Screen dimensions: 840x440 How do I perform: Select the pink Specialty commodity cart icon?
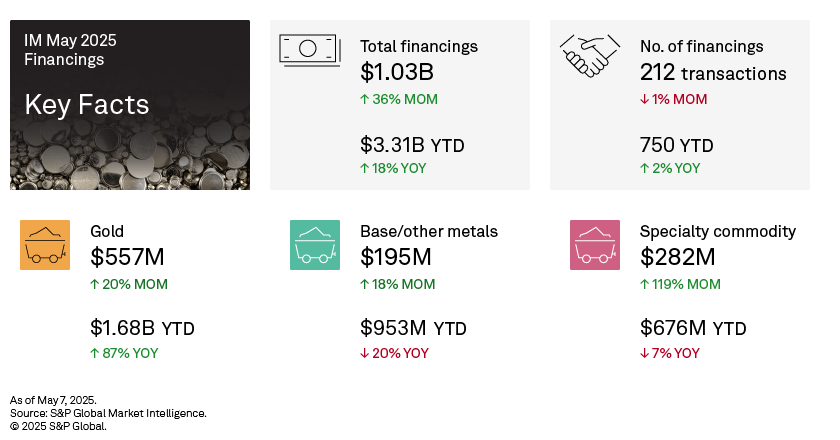pos(595,245)
